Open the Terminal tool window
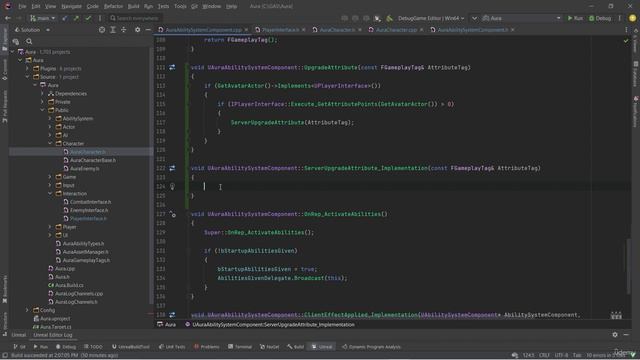 click(240, 347)
